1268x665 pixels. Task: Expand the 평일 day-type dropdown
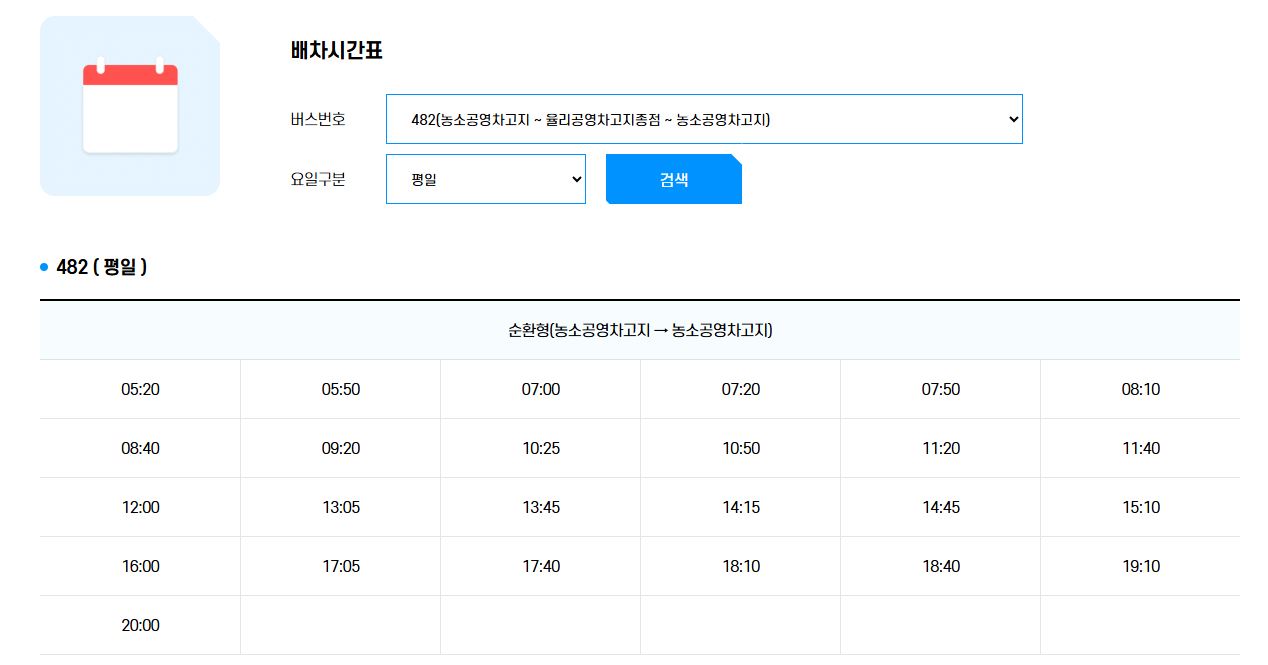tap(485, 179)
